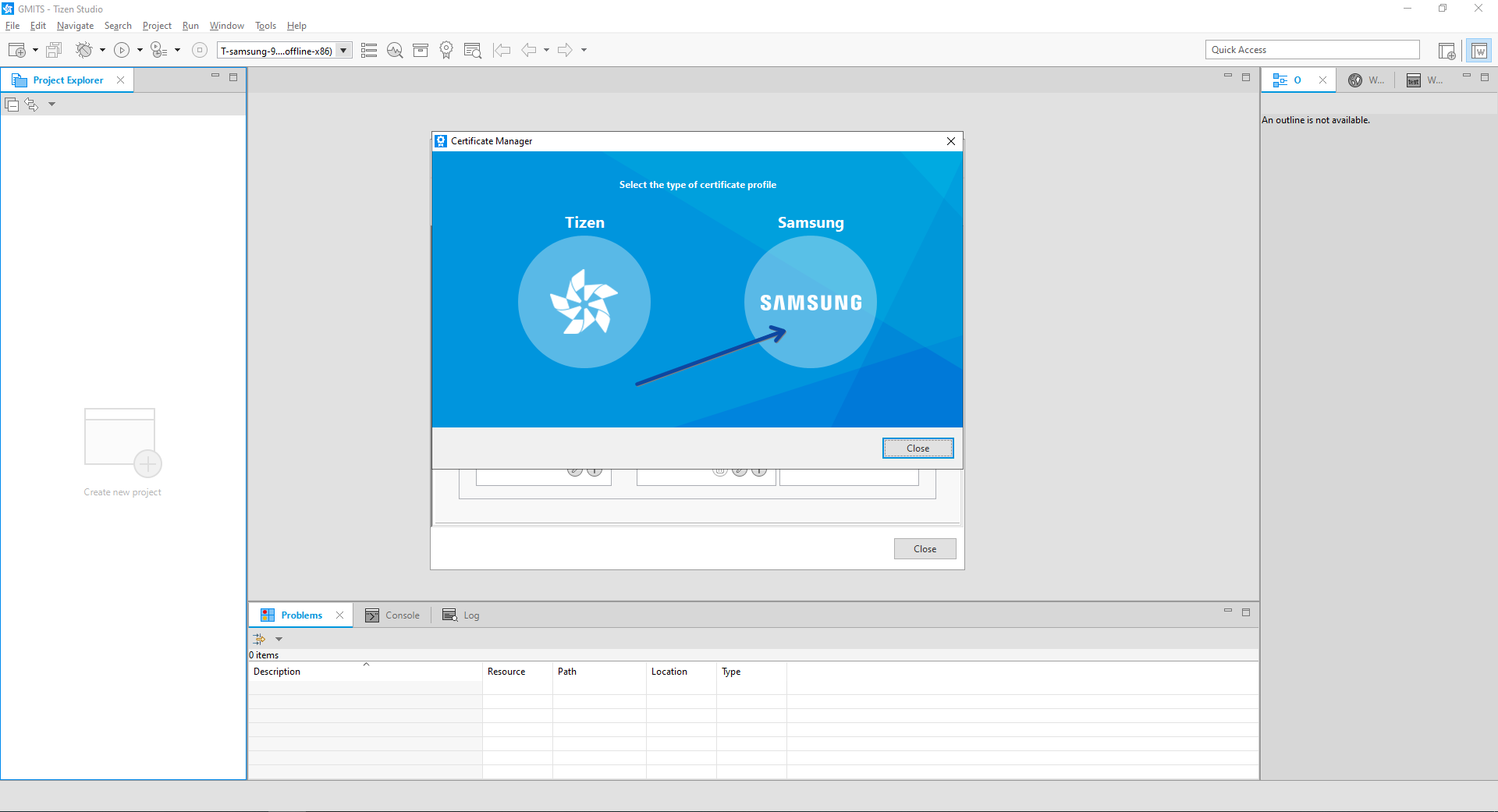Click the Back navigation arrow

(529, 50)
